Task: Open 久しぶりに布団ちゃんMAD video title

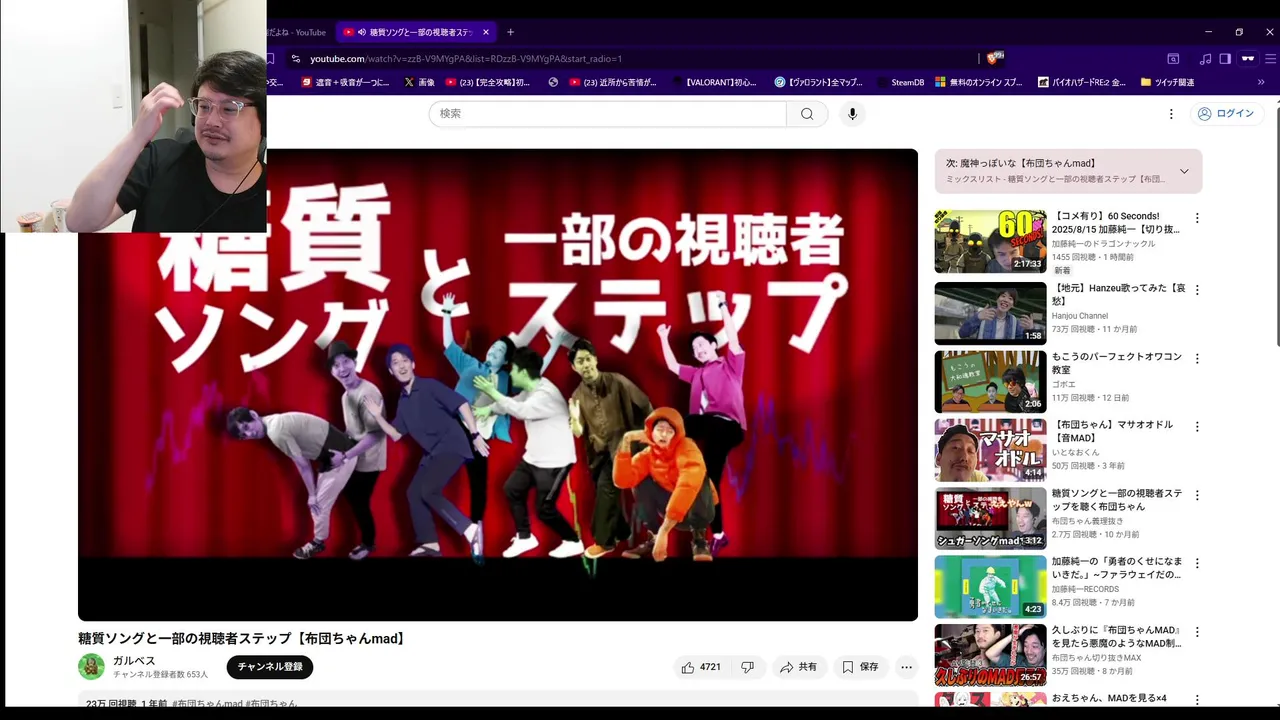Action: coord(1117,637)
